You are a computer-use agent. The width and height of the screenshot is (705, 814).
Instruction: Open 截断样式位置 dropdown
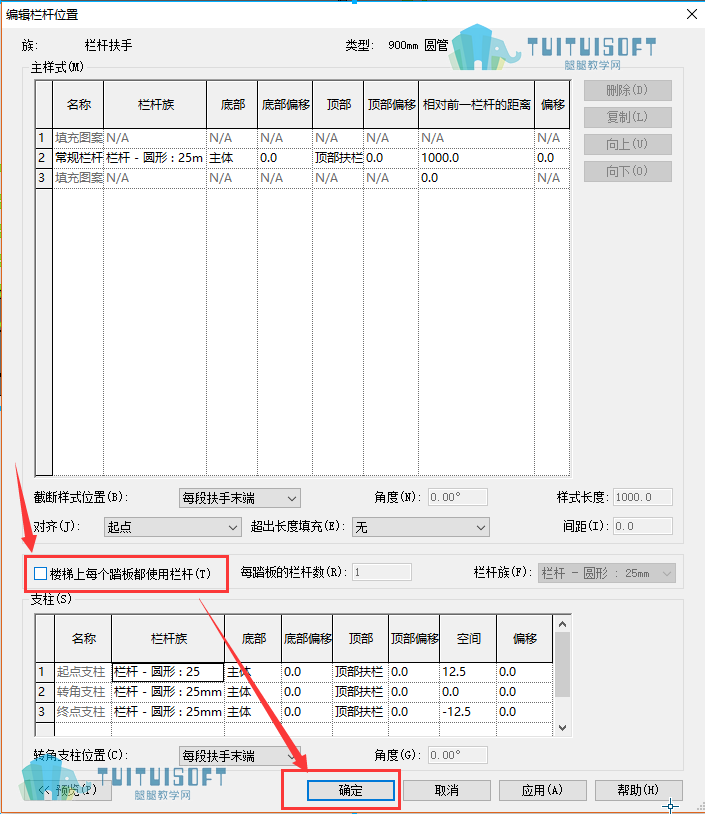pyautogui.click(x=239, y=498)
